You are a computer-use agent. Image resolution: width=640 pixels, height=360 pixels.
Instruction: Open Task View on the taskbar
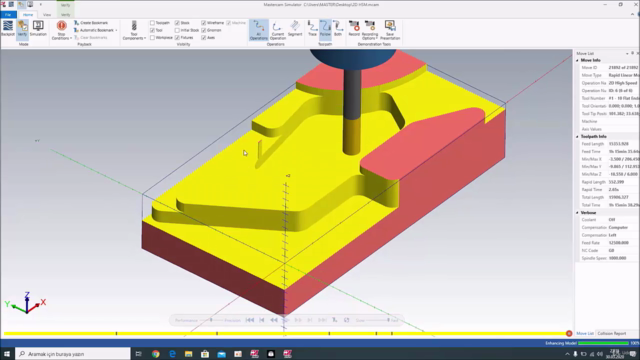coord(138,354)
